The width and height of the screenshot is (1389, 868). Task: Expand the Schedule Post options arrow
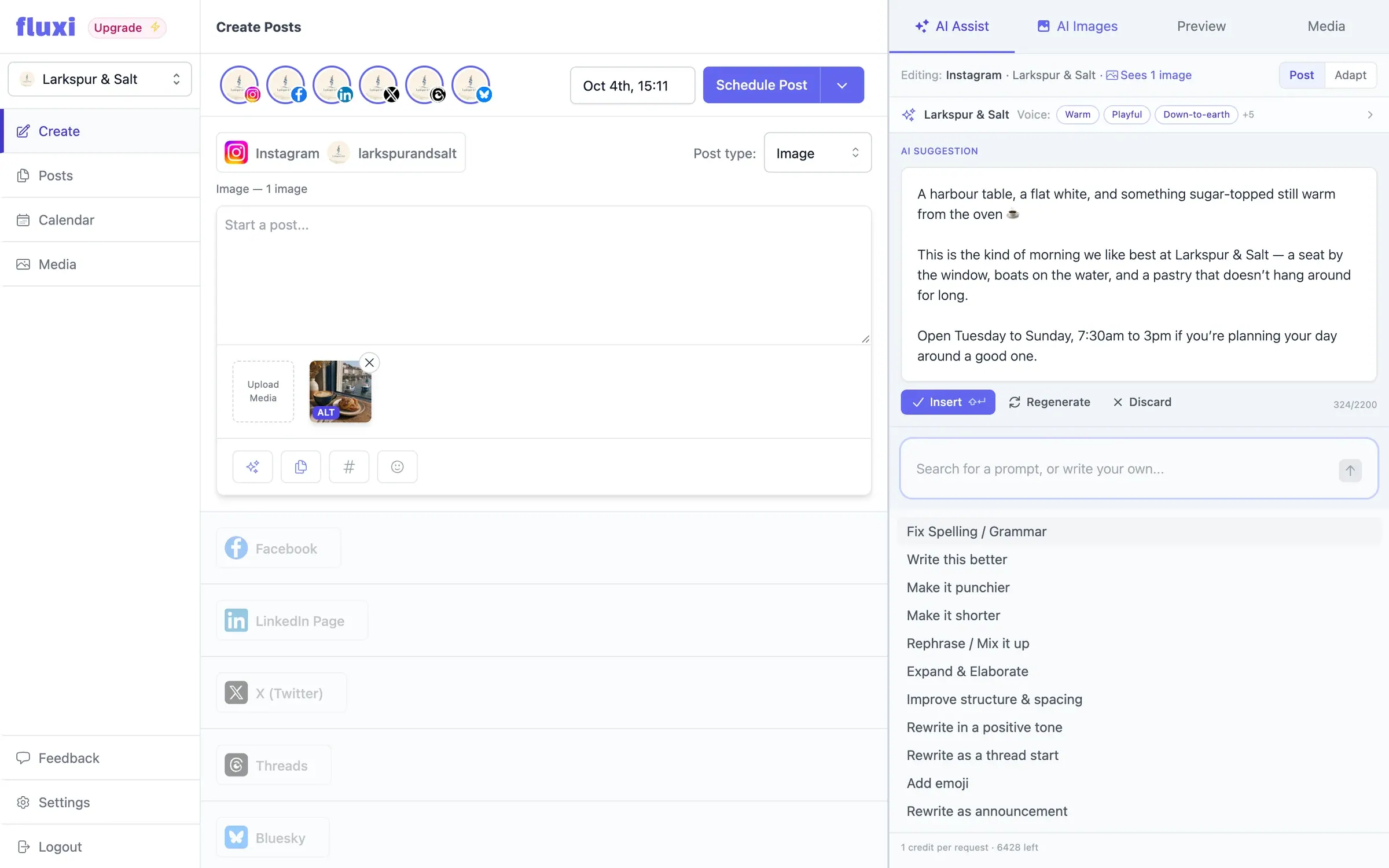pyautogui.click(x=842, y=85)
